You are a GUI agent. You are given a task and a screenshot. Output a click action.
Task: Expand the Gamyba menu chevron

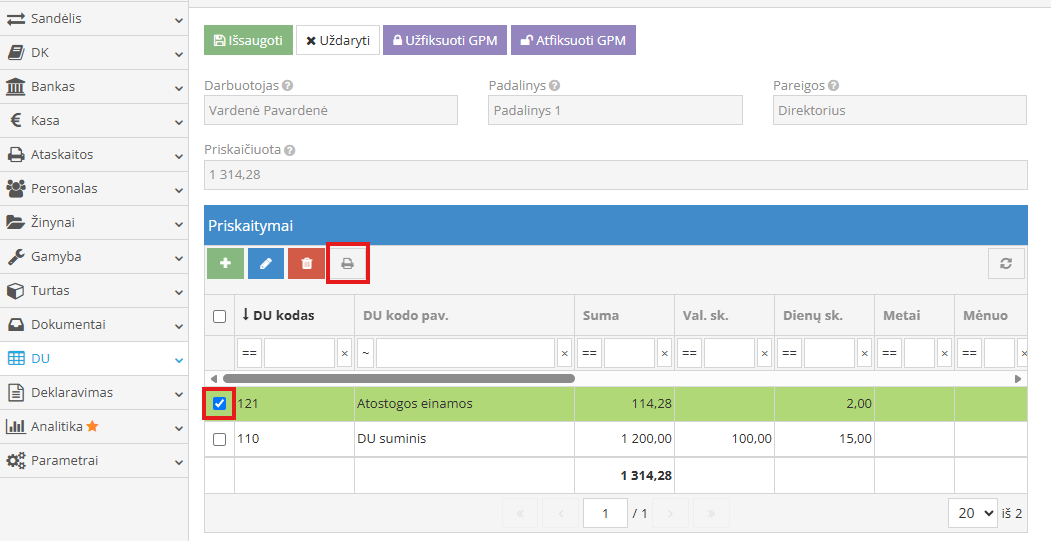[178, 258]
